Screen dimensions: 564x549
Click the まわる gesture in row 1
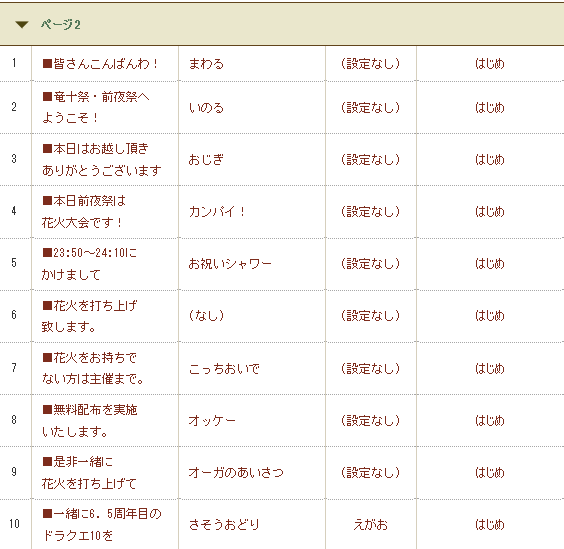click(206, 64)
